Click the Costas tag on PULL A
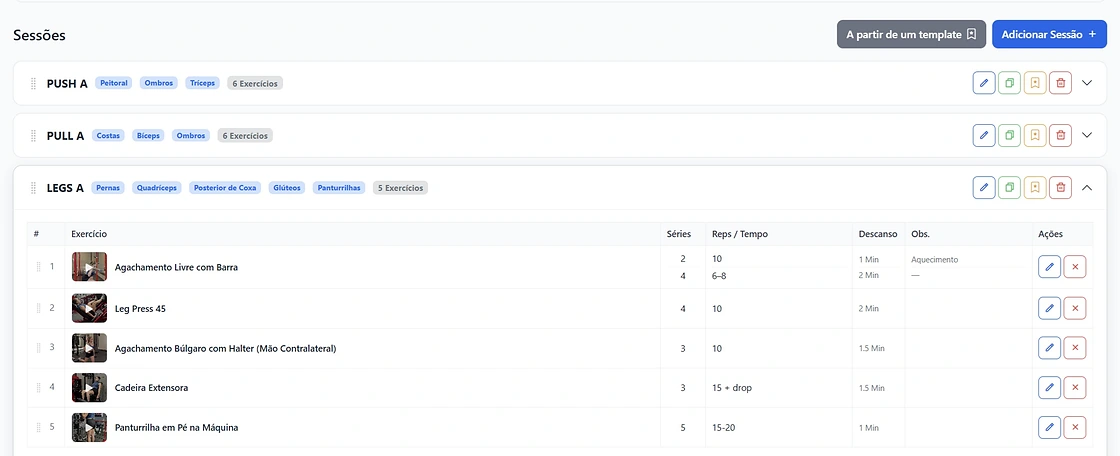This screenshot has width=1120, height=456. (108, 136)
